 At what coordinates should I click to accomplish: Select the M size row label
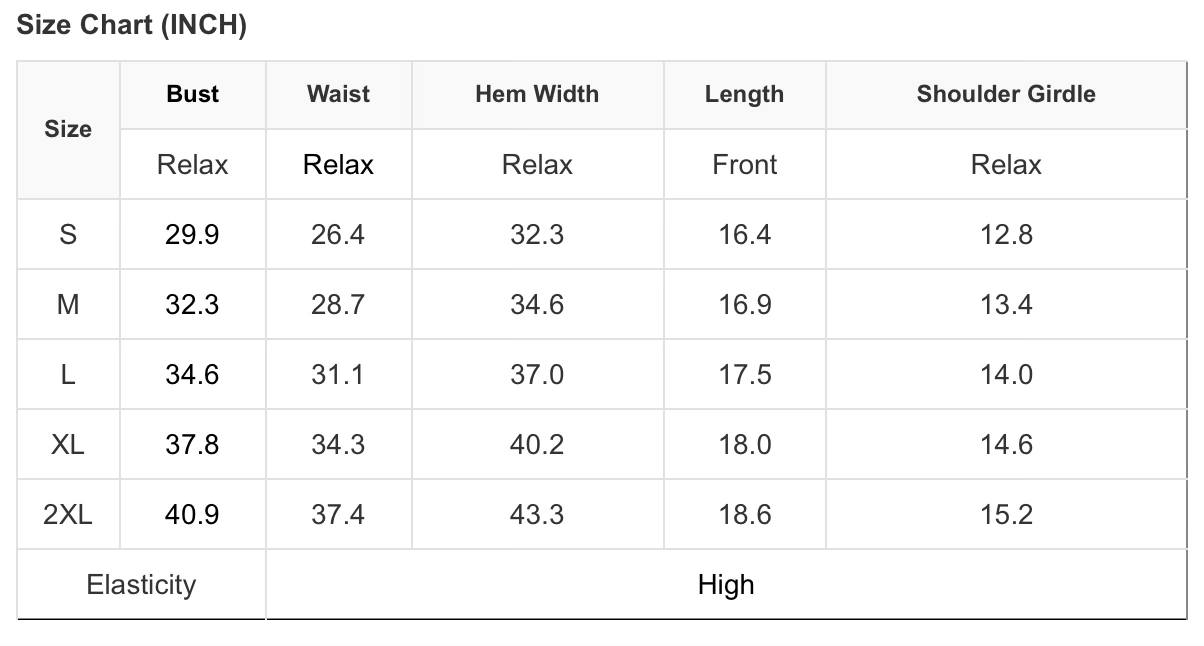[x=68, y=305]
